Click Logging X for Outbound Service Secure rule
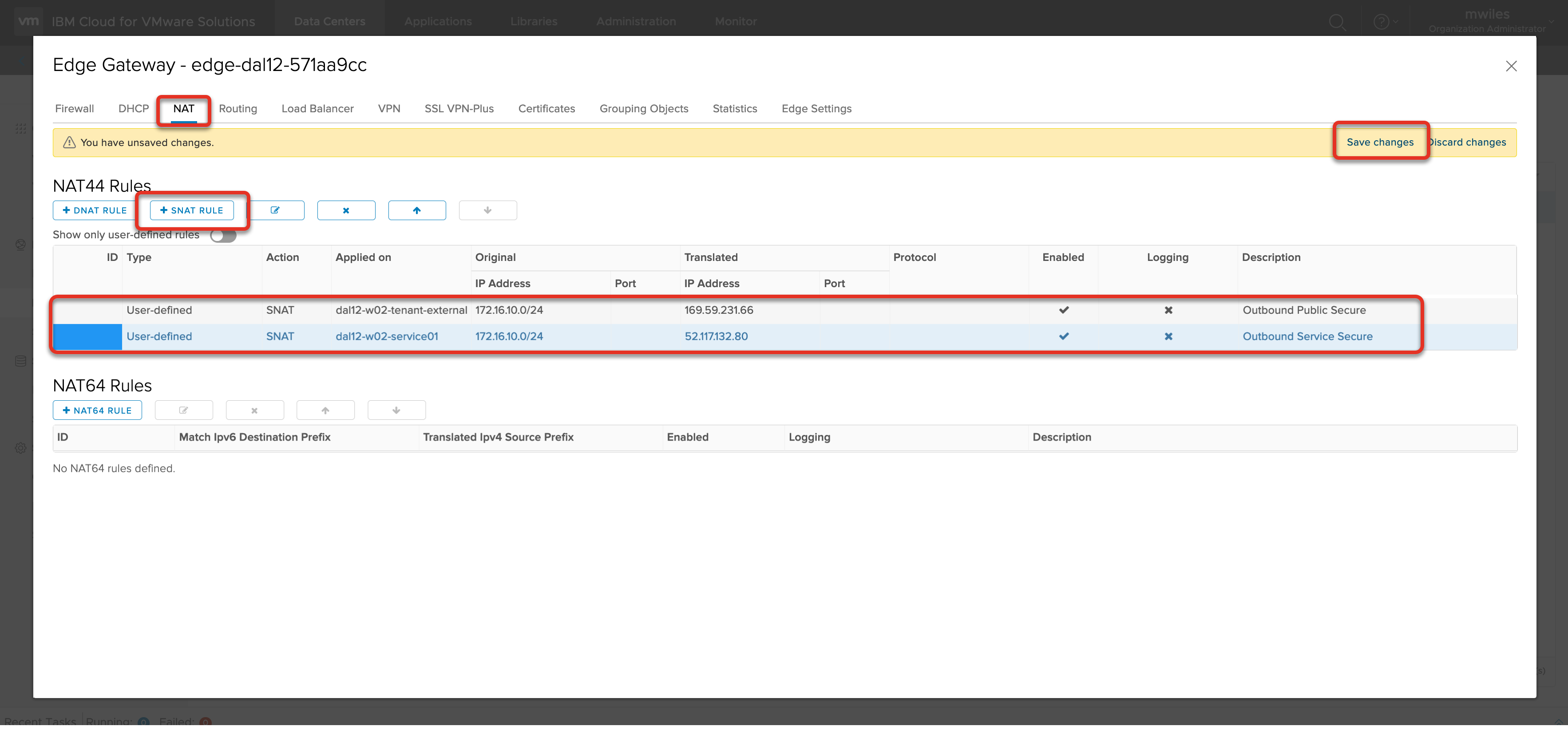 [1168, 336]
